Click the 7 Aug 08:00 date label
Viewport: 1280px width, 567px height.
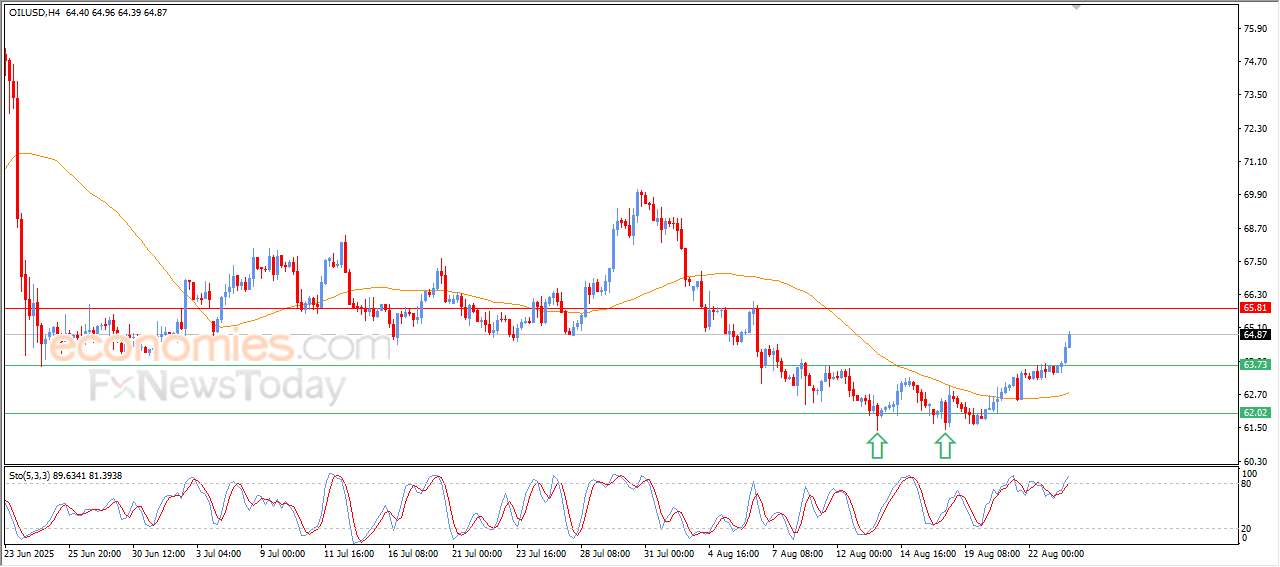coord(798,553)
